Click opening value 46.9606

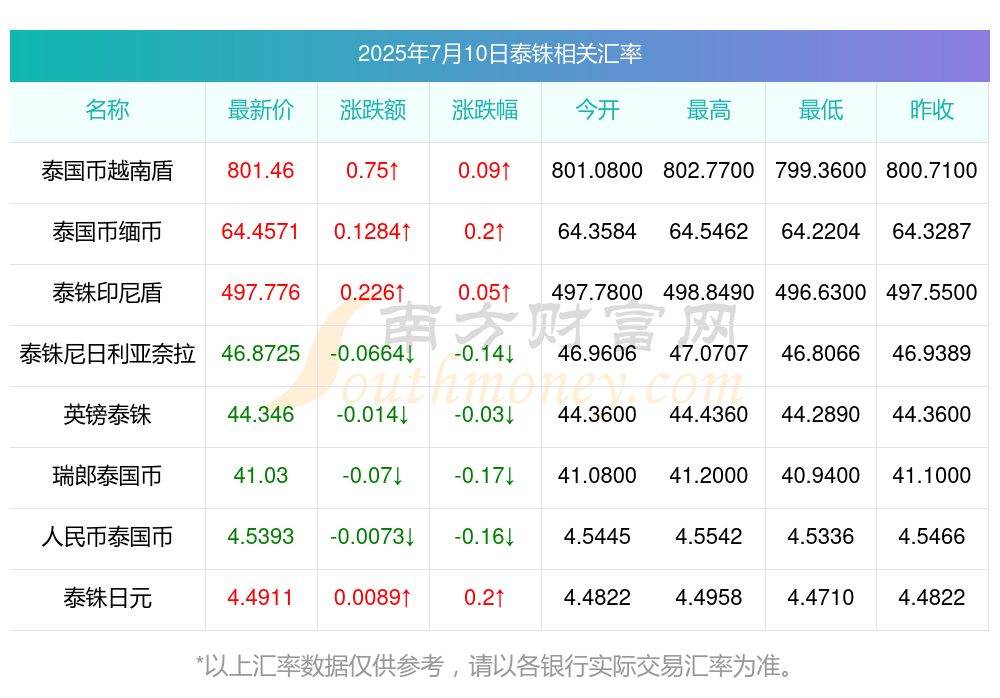[597, 353]
